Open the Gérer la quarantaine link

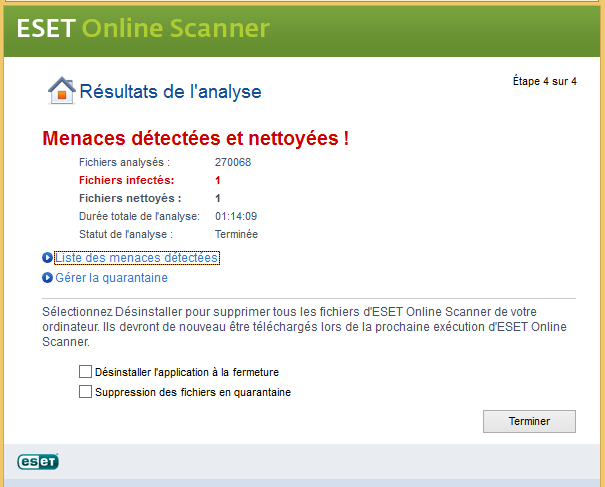112,277
